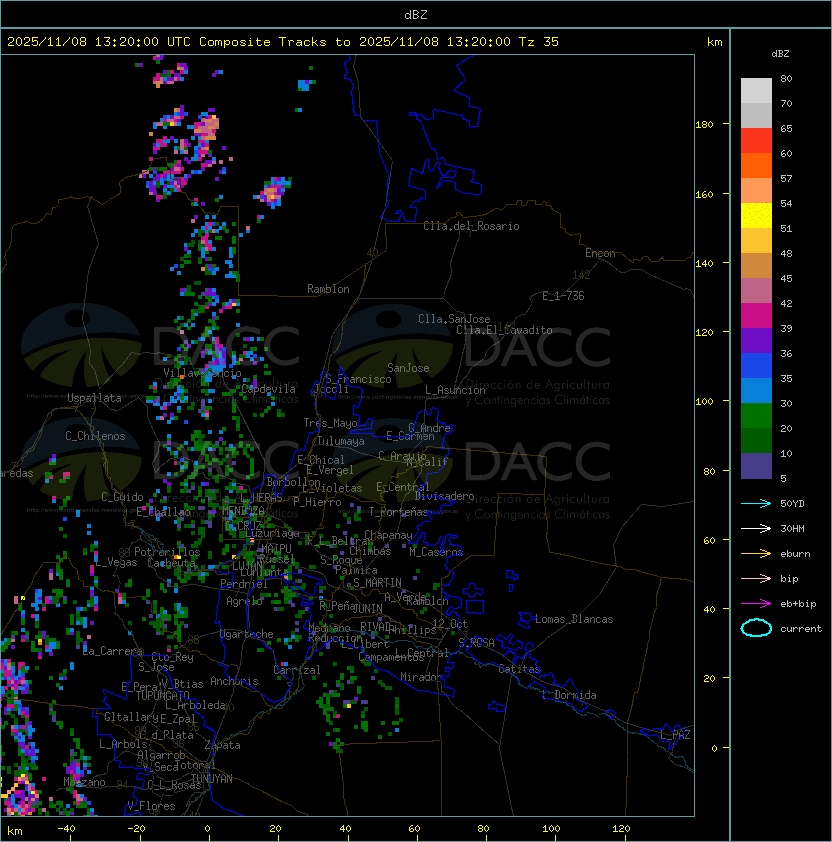The width and height of the screenshot is (832, 842).
Task: Click the TUNUYAN label
Action: tap(212, 779)
